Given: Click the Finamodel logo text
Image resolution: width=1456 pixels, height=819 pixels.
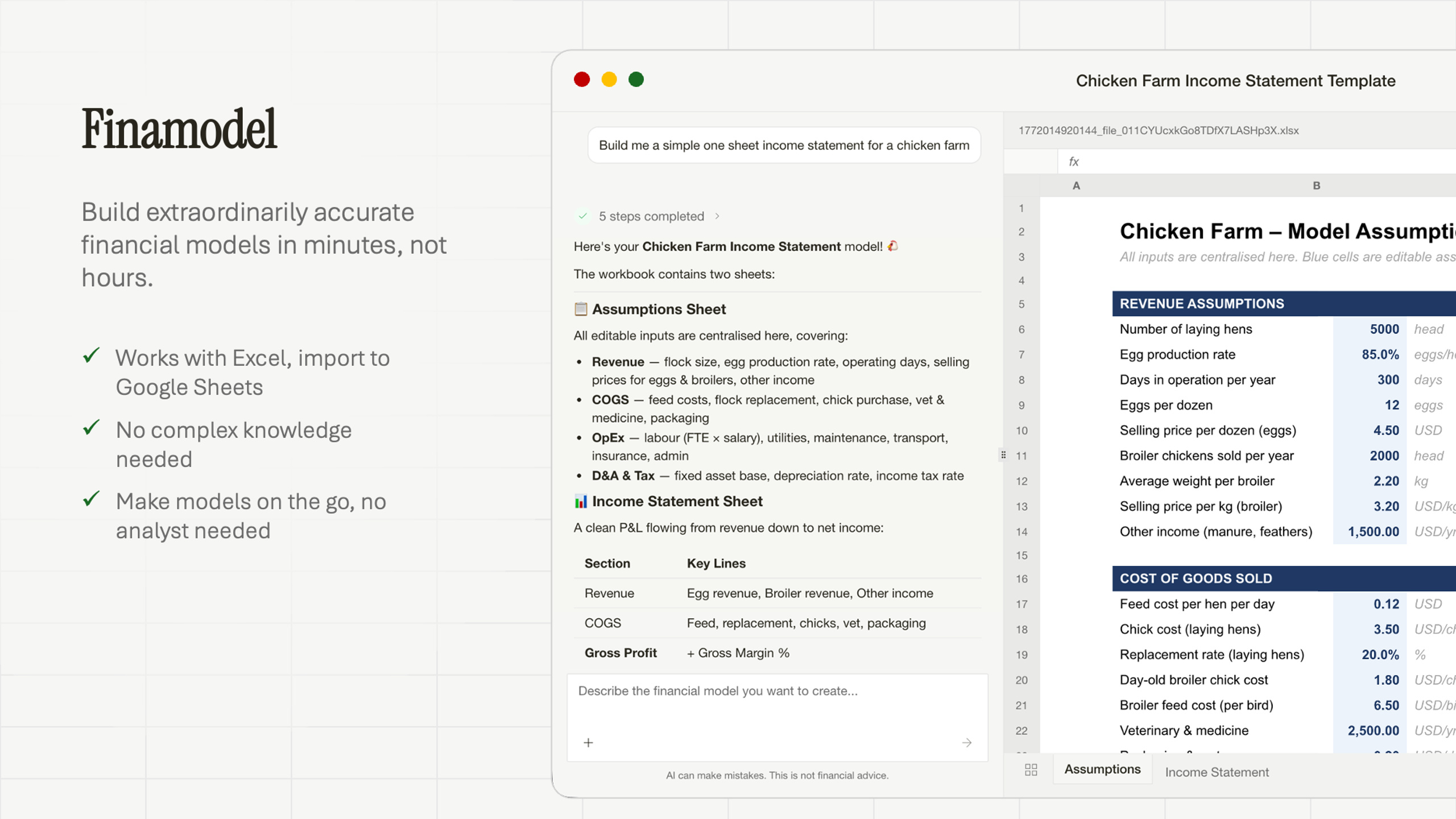Looking at the screenshot, I should (x=179, y=129).
